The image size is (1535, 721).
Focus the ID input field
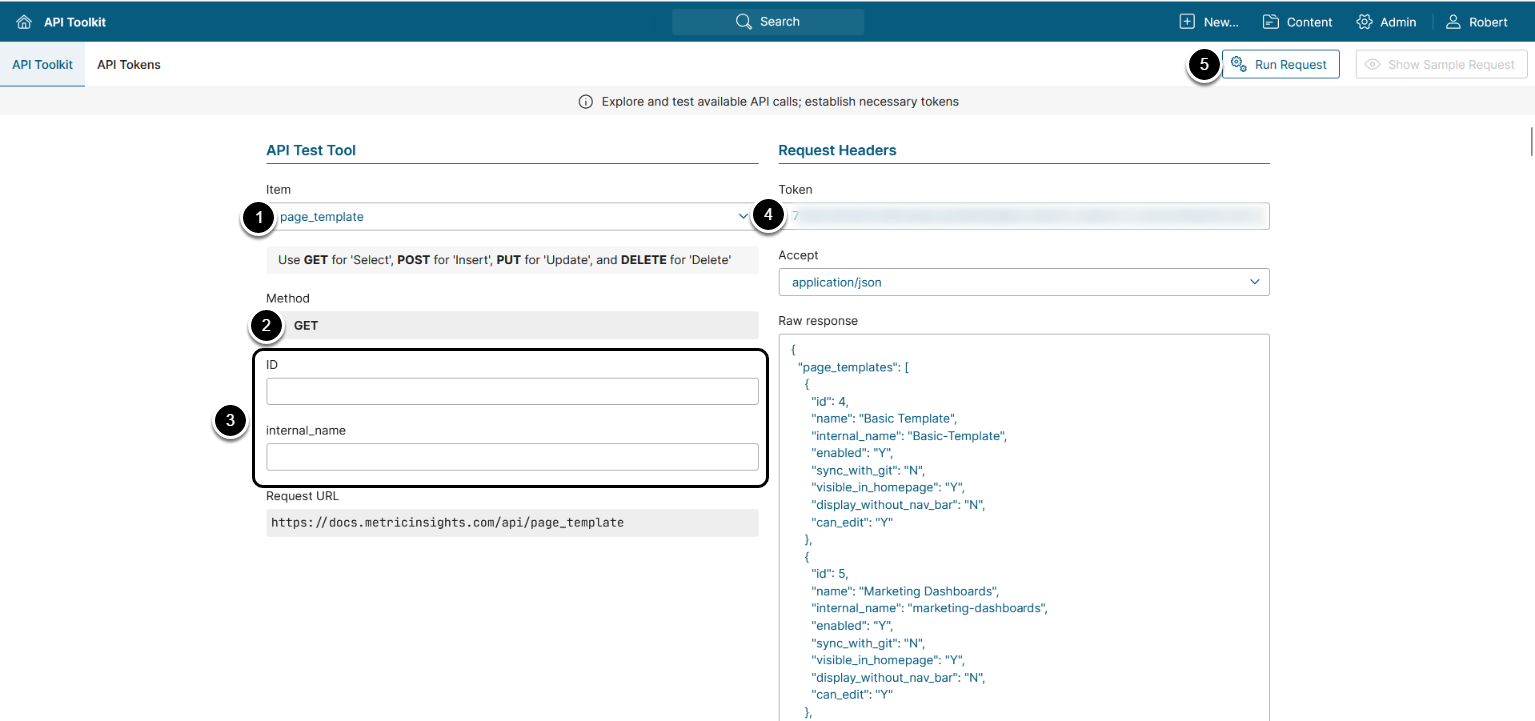[512, 392]
